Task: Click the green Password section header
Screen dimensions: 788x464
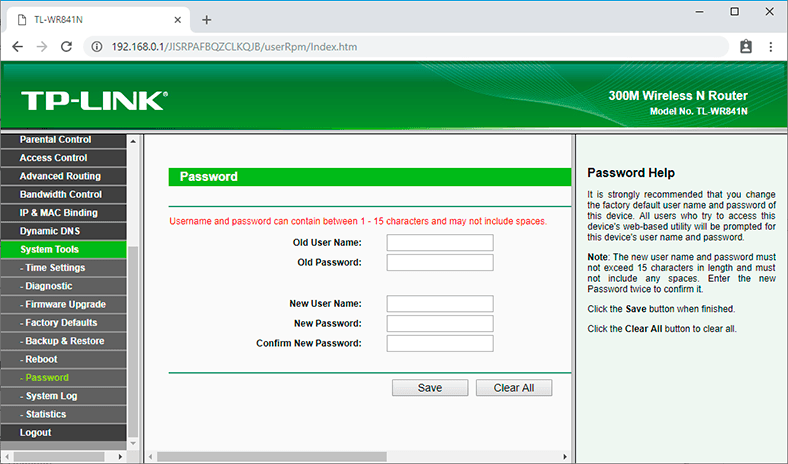Action: [370, 177]
